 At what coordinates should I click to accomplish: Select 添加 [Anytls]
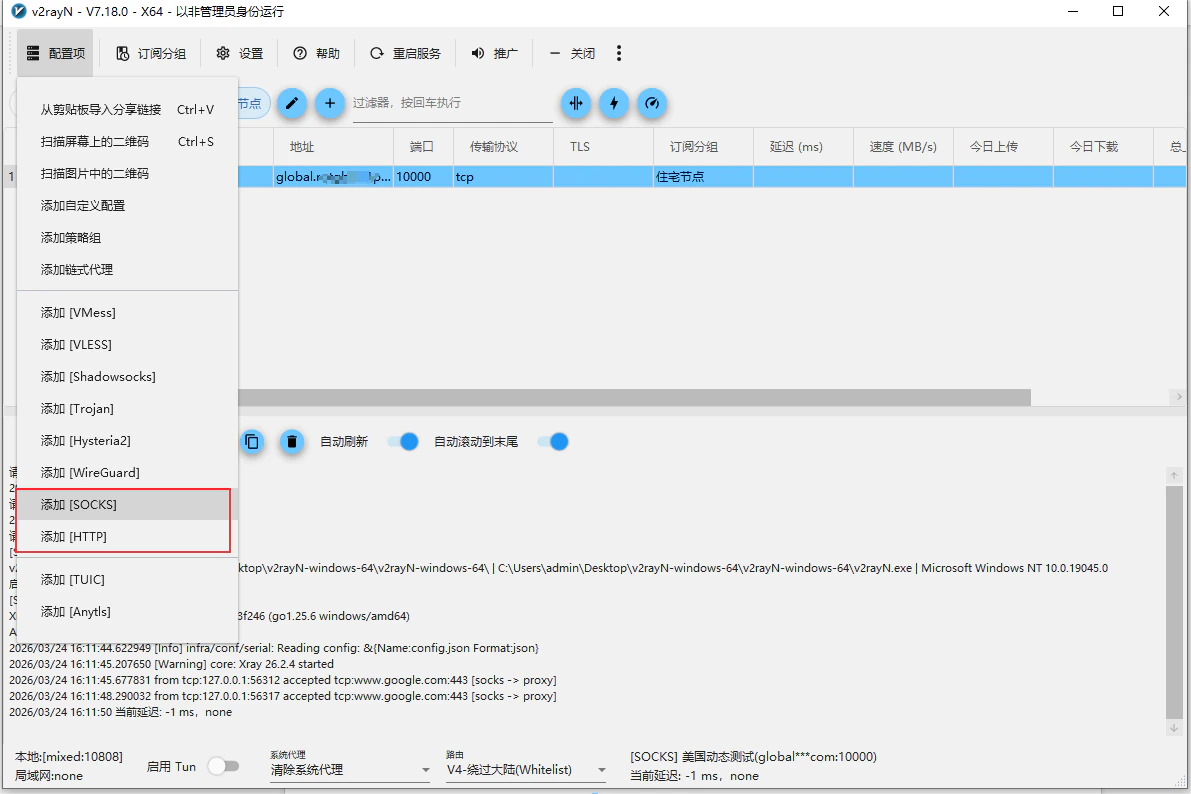[x=128, y=611]
